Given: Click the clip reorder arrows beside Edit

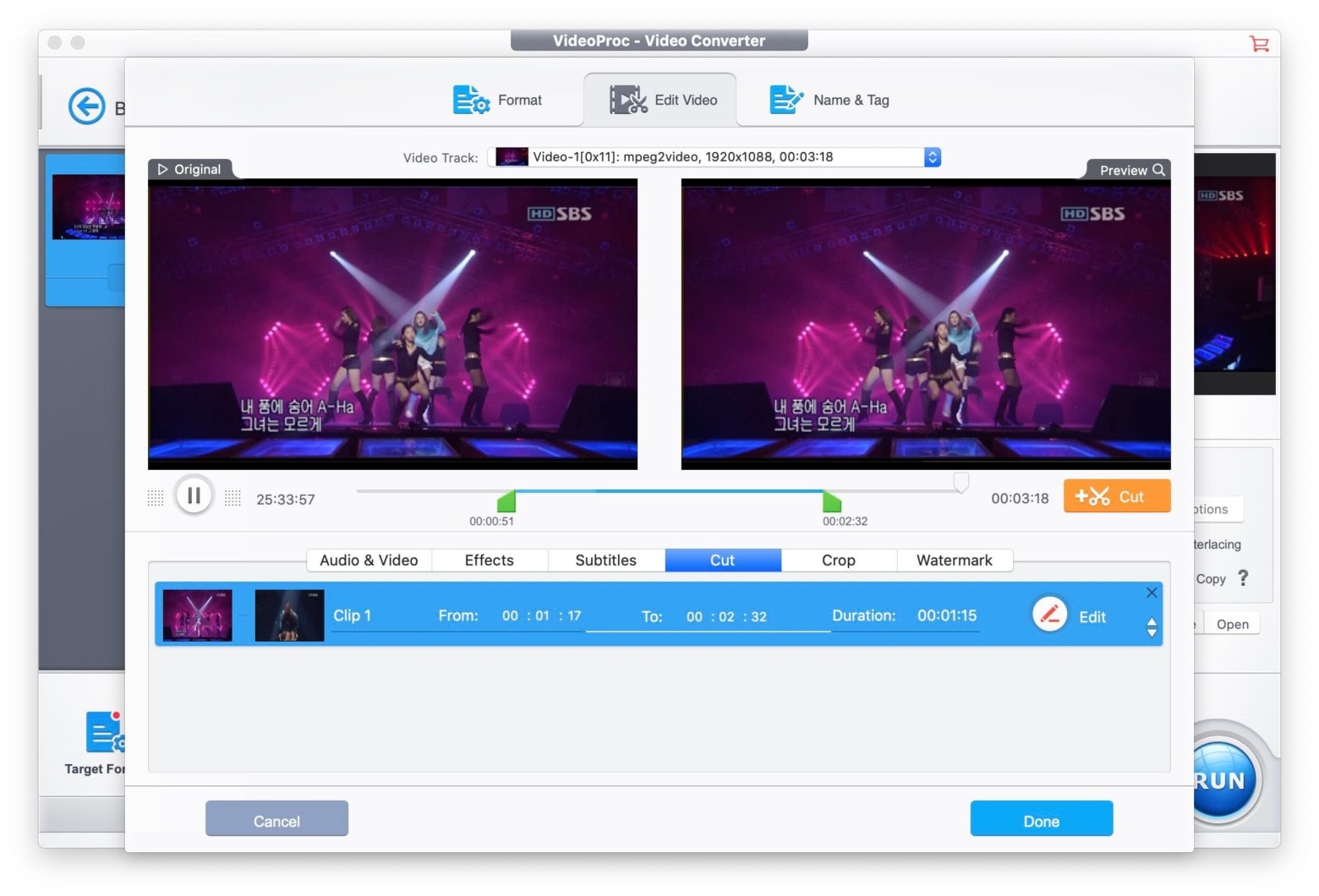Looking at the screenshot, I should [x=1151, y=628].
